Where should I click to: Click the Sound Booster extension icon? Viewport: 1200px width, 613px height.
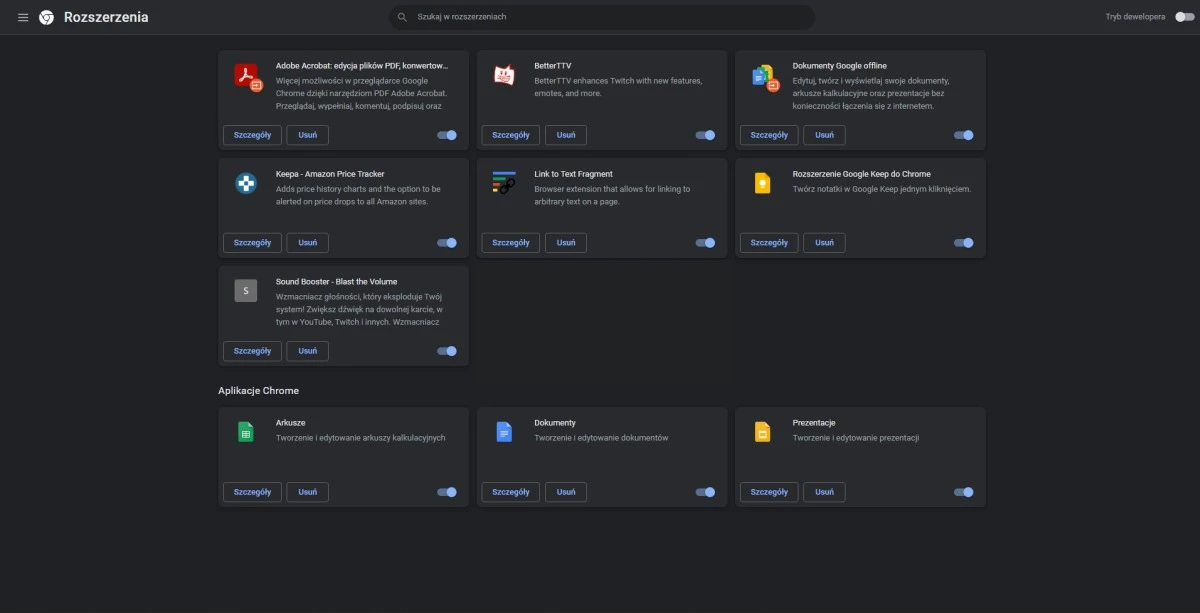click(x=246, y=291)
